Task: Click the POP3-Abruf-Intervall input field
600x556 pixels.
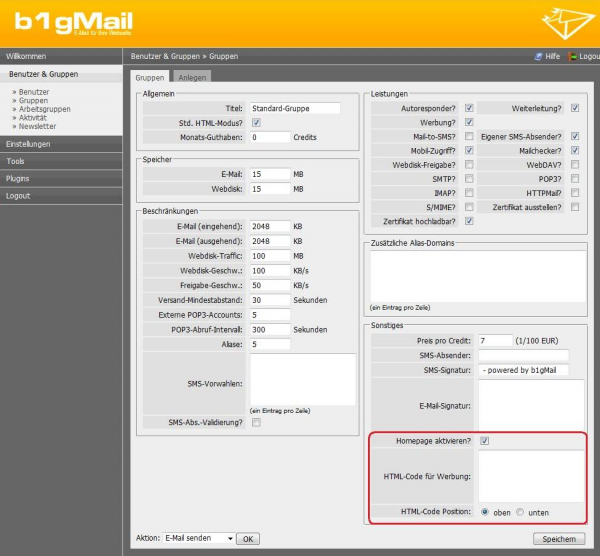Action: point(270,329)
